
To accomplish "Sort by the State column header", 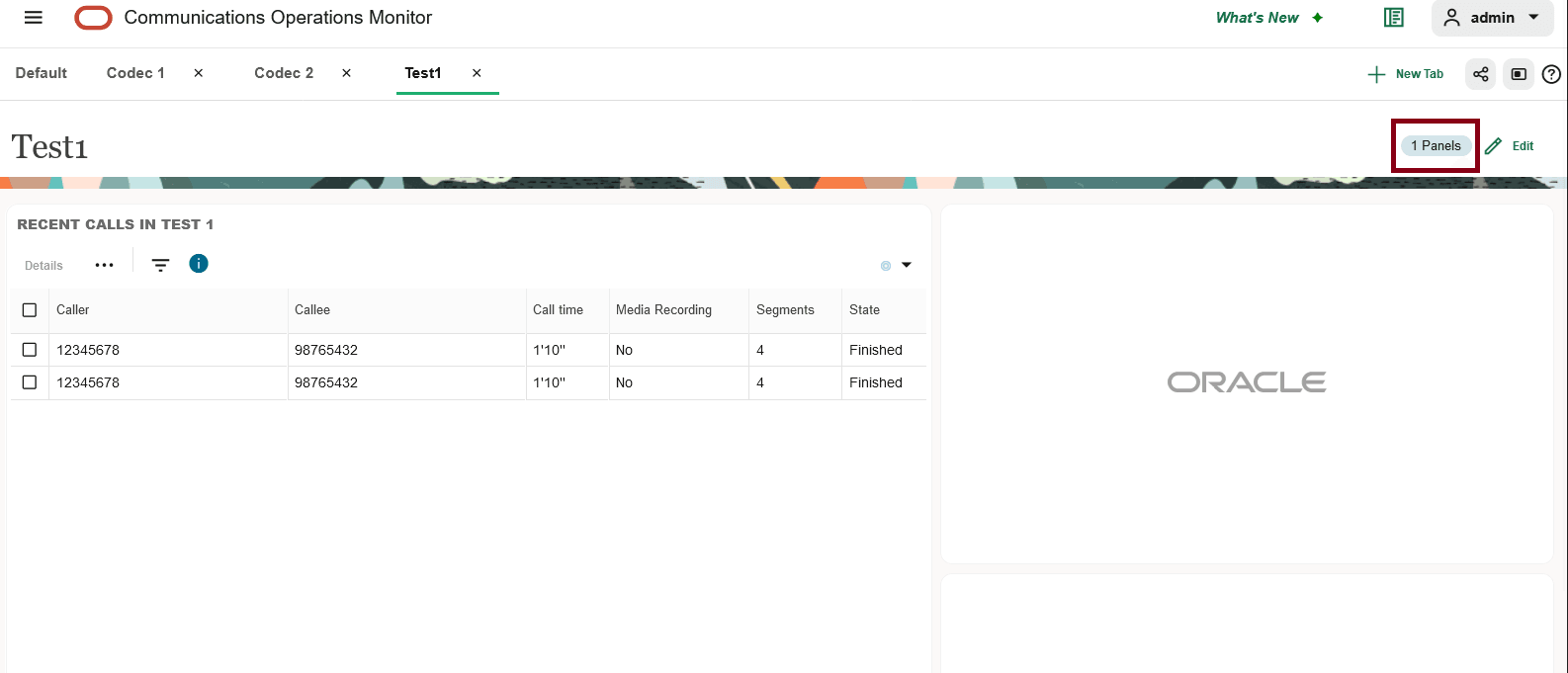I will pyautogui.click(x=864, y=310).
